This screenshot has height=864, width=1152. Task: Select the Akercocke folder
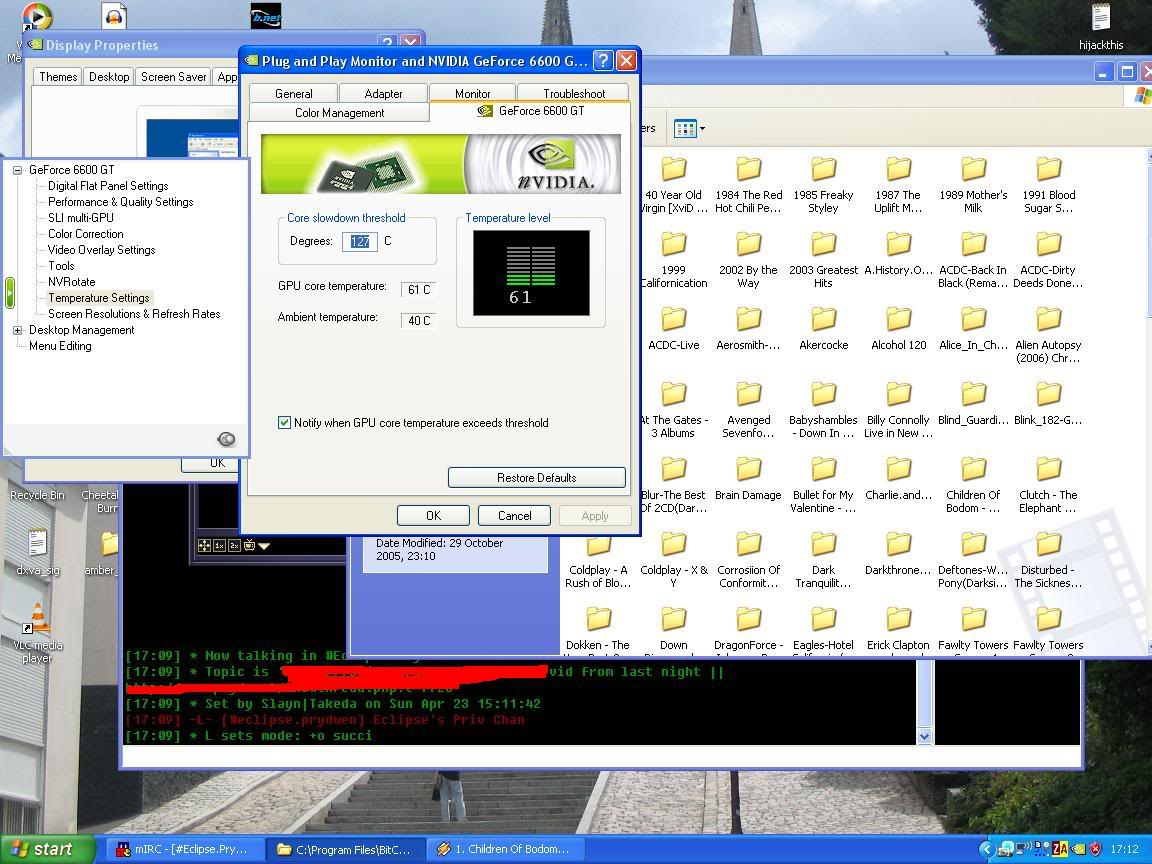824,328
